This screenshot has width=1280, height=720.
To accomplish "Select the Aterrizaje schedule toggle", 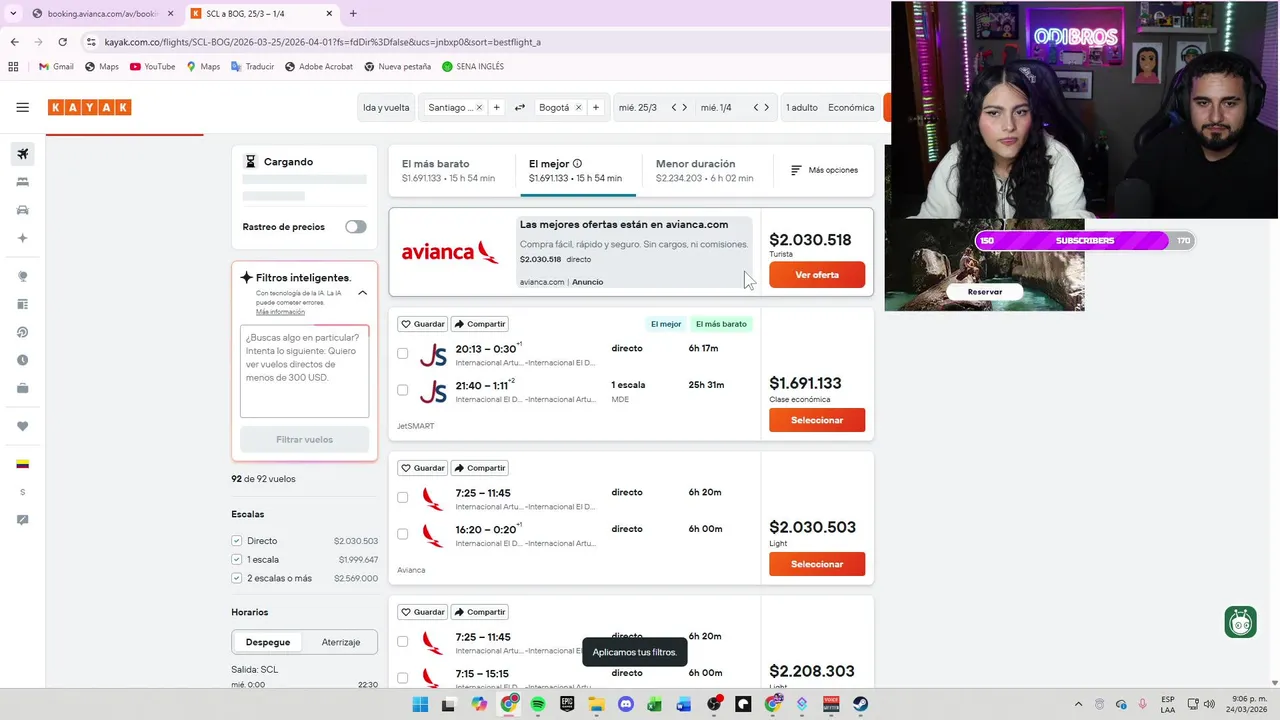I will tap(341, 642).
